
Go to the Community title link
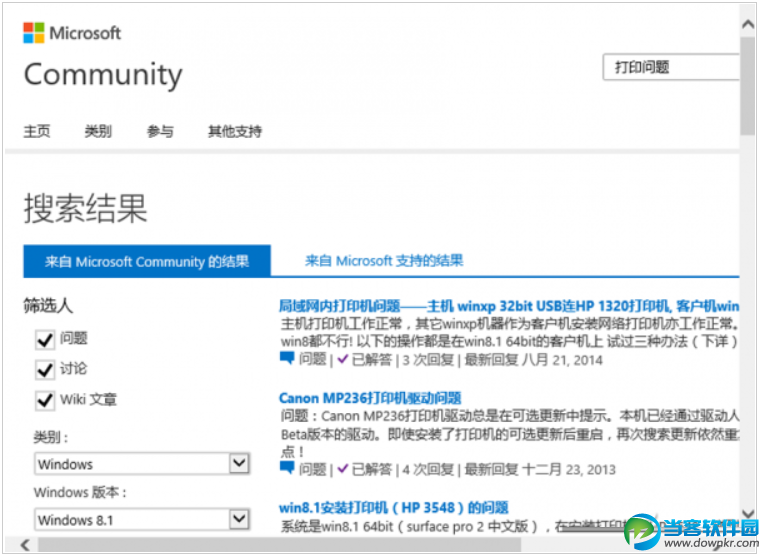point(103,75)
